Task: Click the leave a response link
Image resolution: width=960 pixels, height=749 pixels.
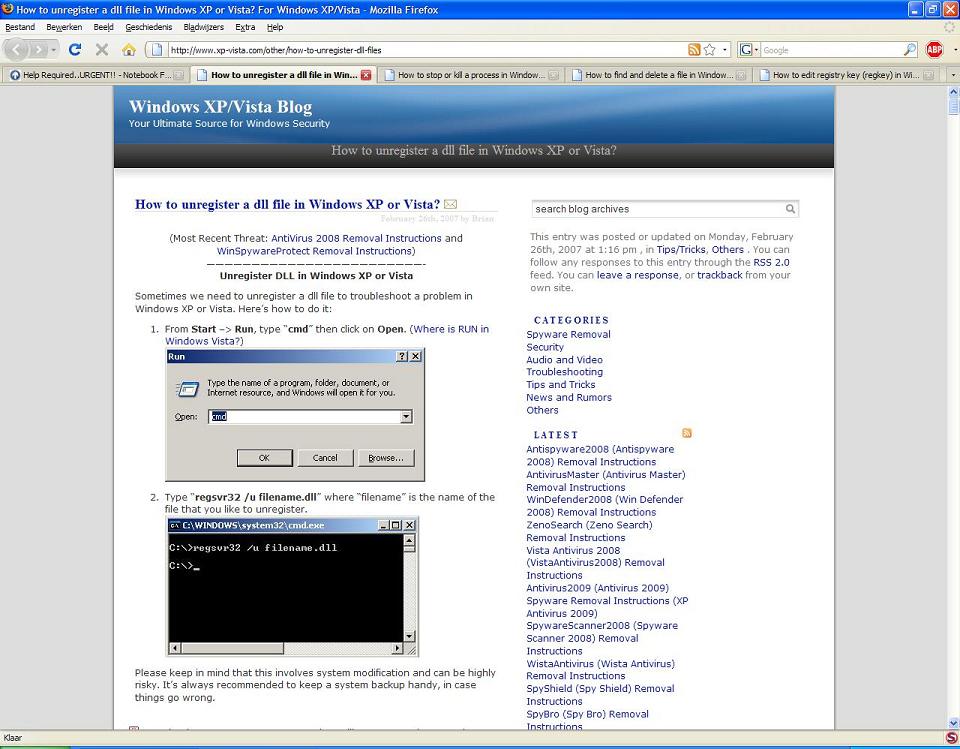Action: coord(637,275)
